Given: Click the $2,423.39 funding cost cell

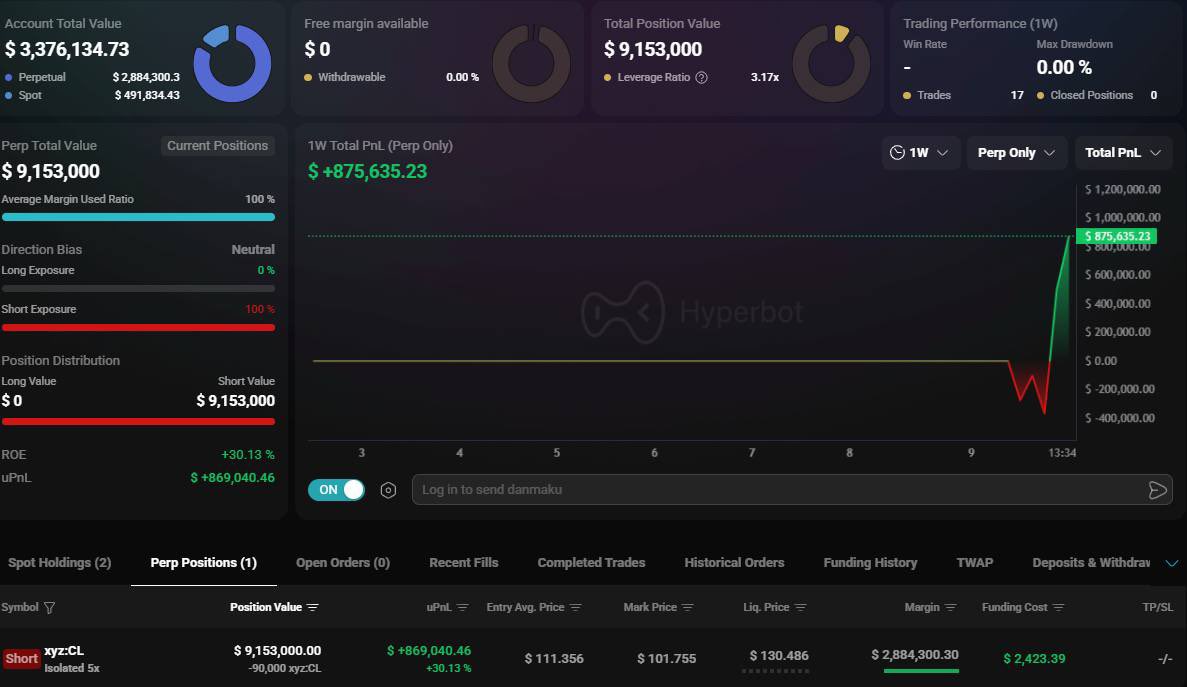Looking at the screenshot, I should (1034, 659).
